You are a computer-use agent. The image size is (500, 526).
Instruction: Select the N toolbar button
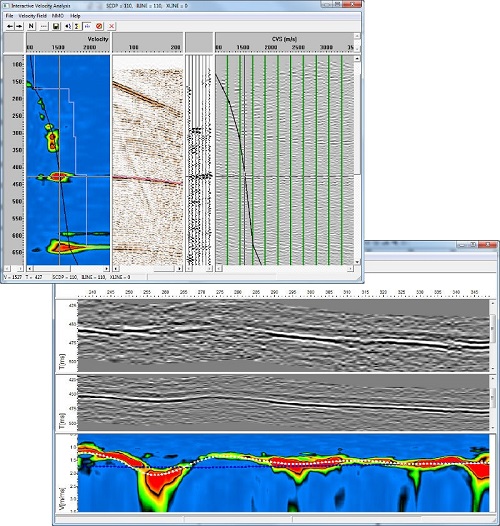pyautogui.click(x=31, y=26)
